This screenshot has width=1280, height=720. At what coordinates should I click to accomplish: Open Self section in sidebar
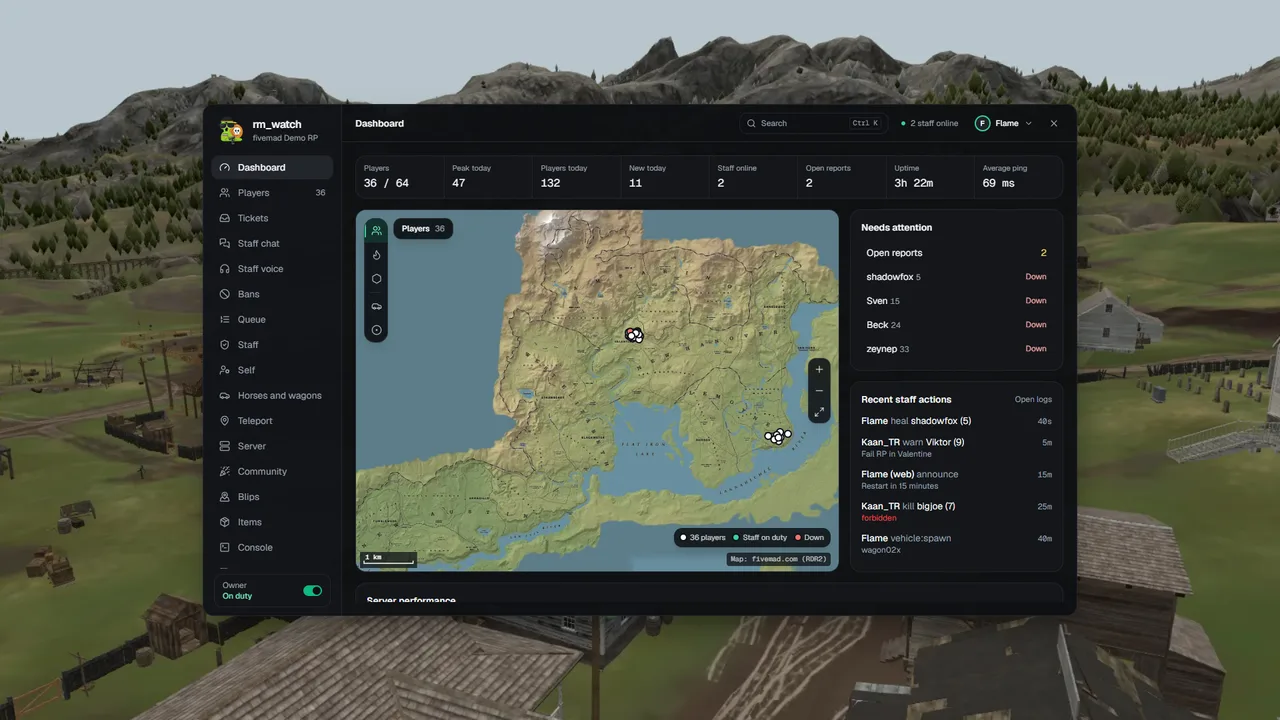click(x=273, y=370)
